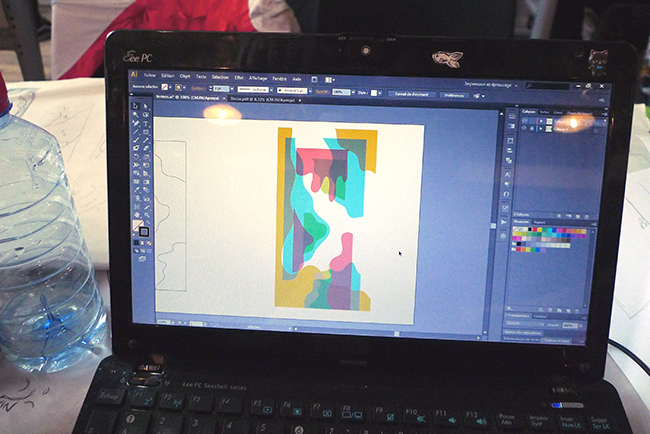This screenshot has height=434, width=650.
Task: Click the target circle of the top layer
Action: tap(596, 123)
